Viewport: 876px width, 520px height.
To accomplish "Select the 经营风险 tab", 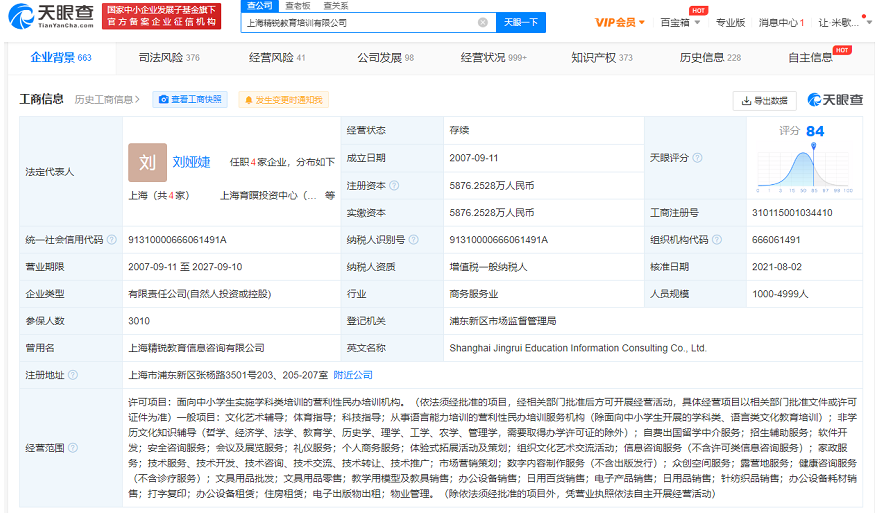I will point(277,58).
